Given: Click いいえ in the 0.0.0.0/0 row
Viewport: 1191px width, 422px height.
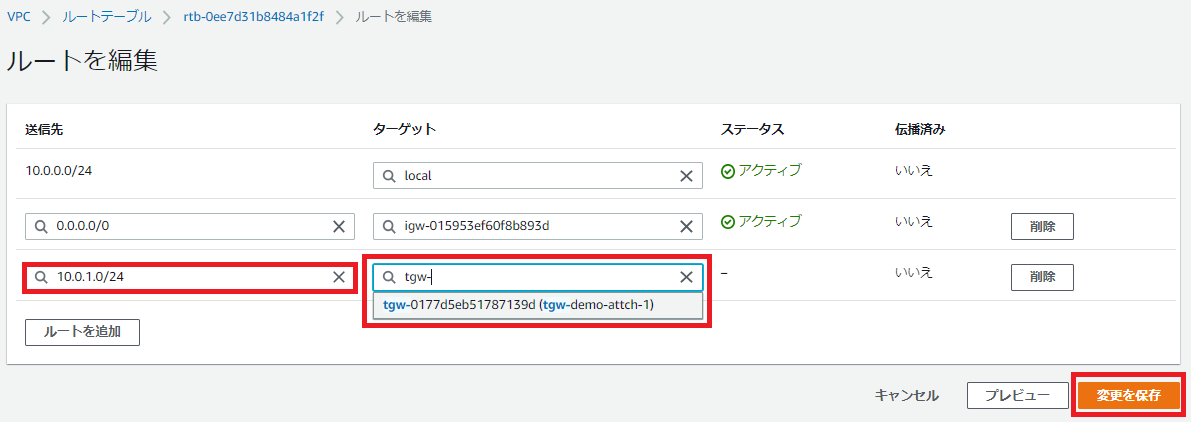Looking at the screenshot, I should pyautogui.click(x=914, y=221).
